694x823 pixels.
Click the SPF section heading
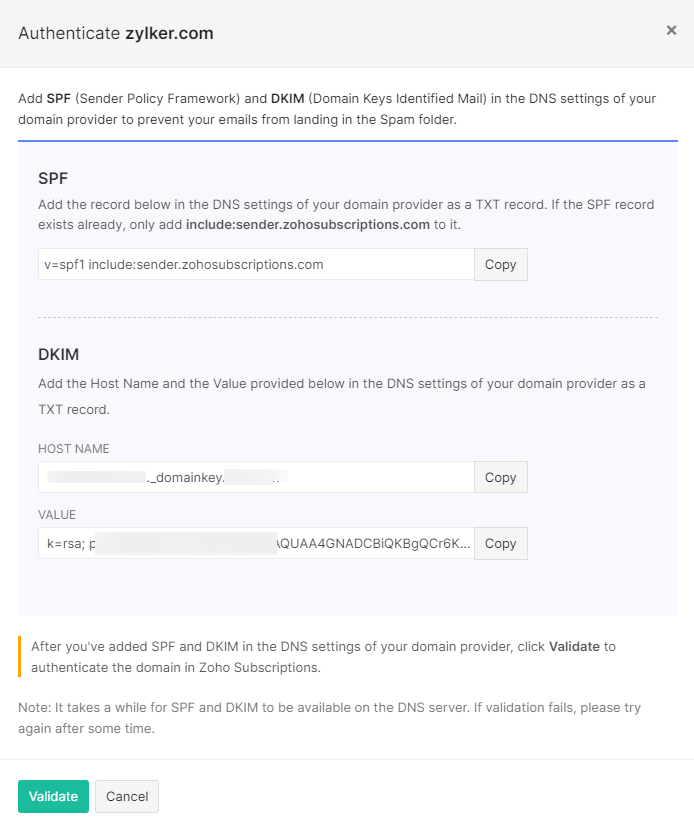pos(54,178)
